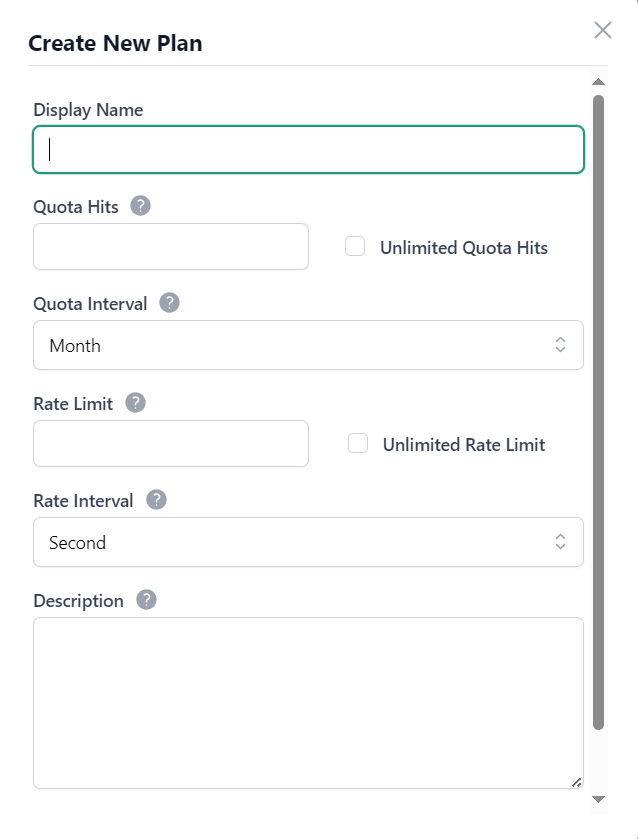Click the help icon next to Description
This screenshot has height=839, width=638.
(x=145, y=600)
